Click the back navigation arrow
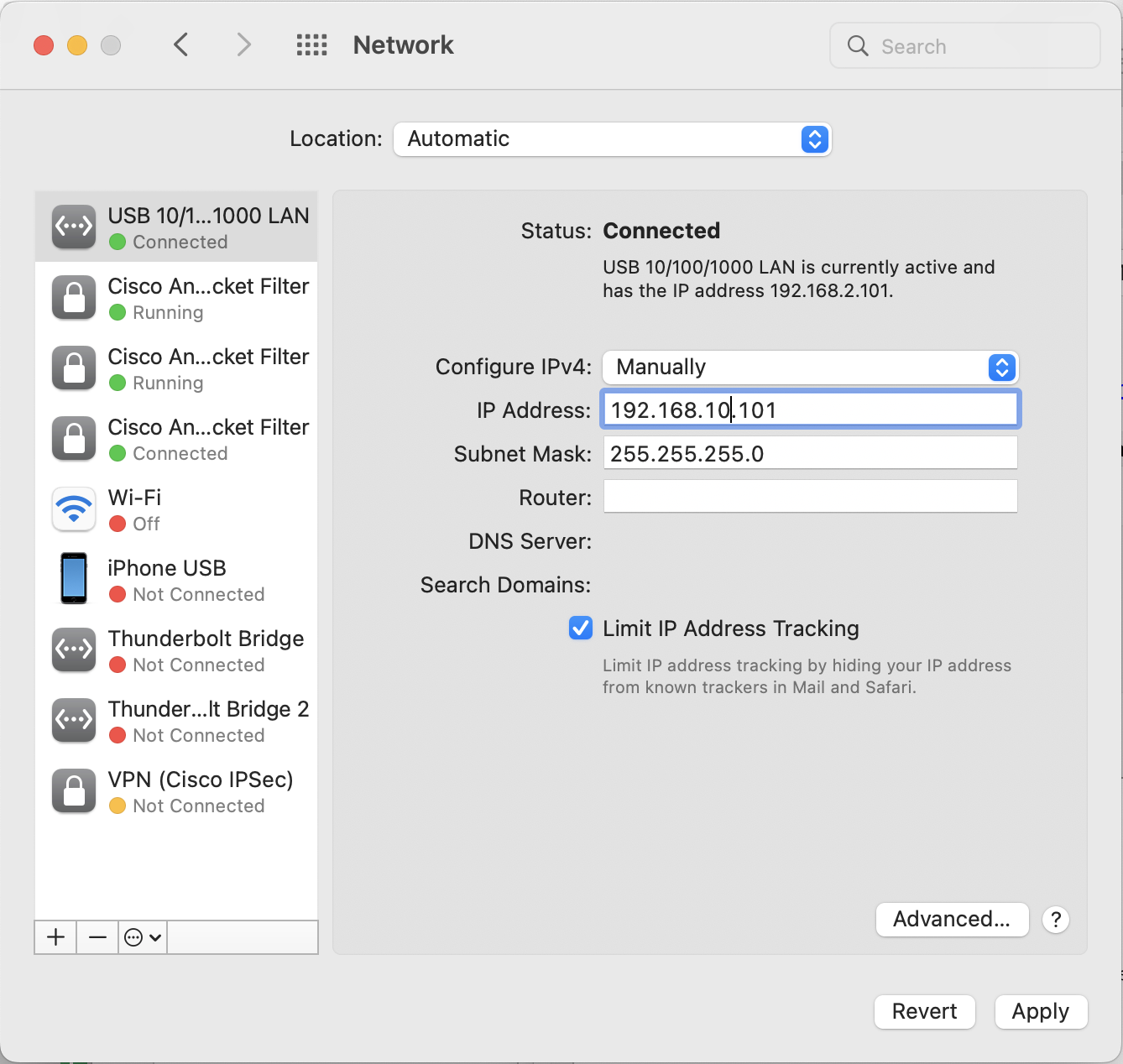Image resolution: width=1123 pixels, height=1064 pixels. (180, 44)
